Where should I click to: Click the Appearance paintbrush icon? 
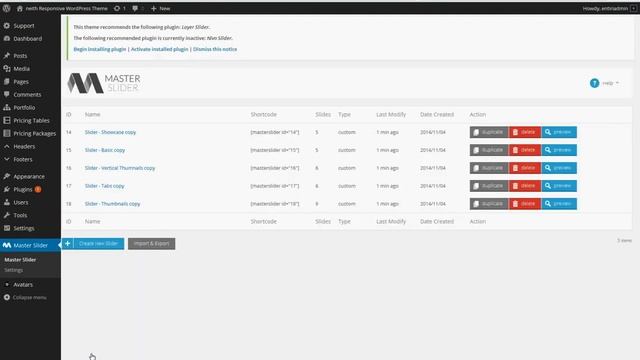point(7,176)
